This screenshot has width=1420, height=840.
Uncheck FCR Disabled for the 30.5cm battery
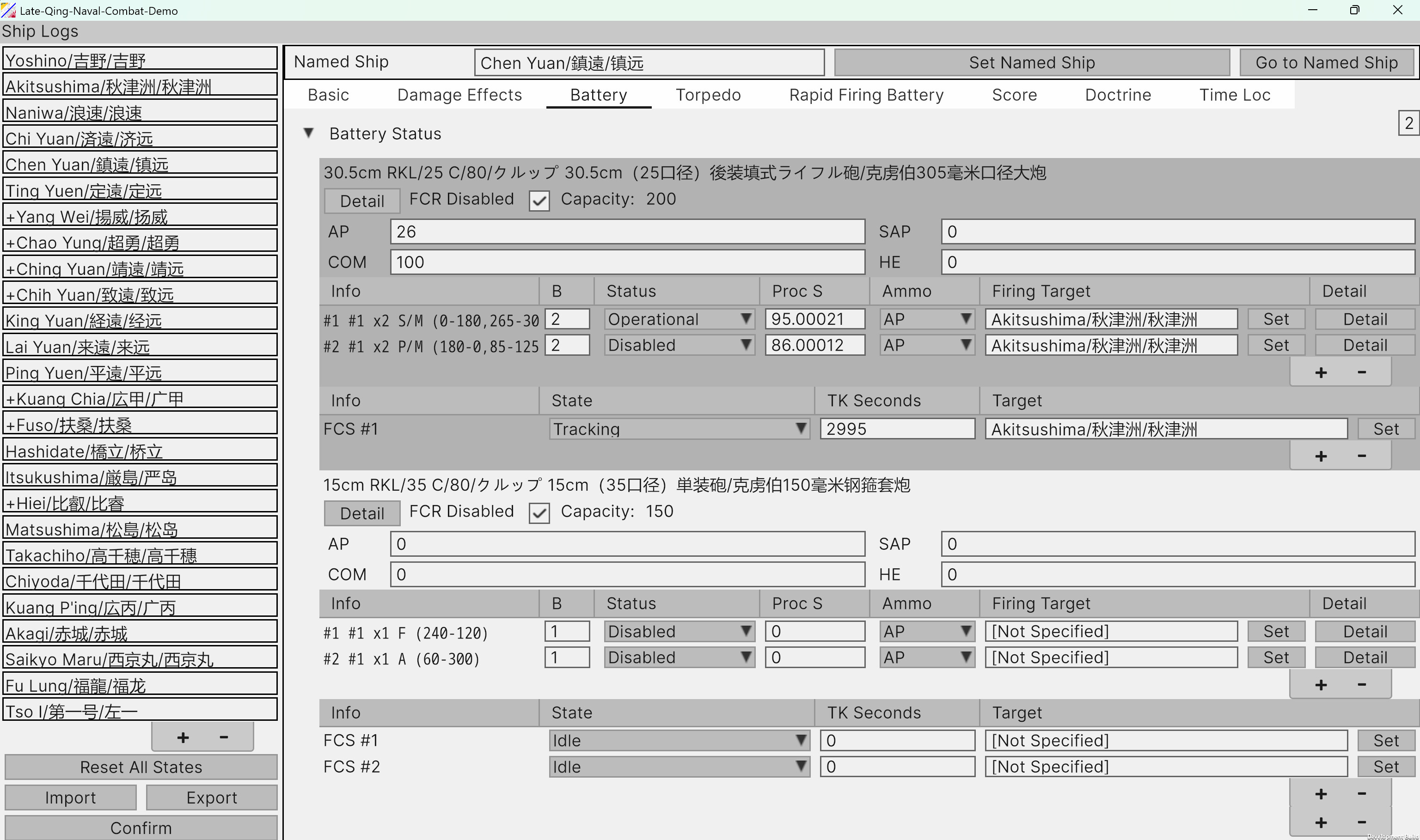tap(539, 201)
